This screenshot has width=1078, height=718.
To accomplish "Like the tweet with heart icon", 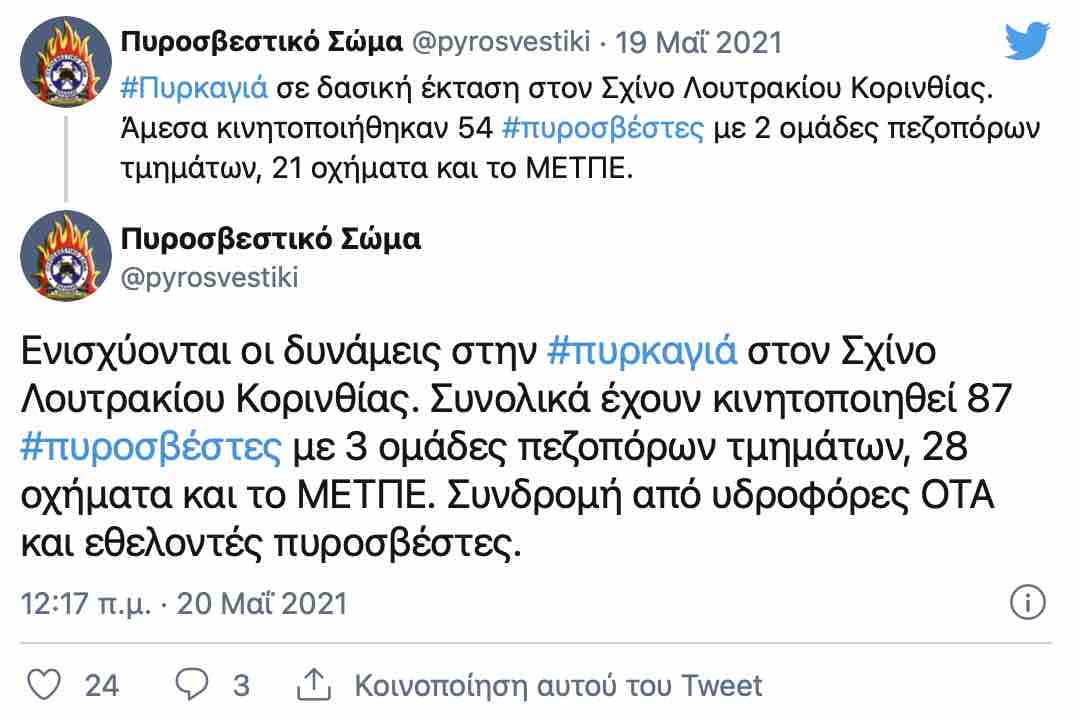I will point(44,684).
